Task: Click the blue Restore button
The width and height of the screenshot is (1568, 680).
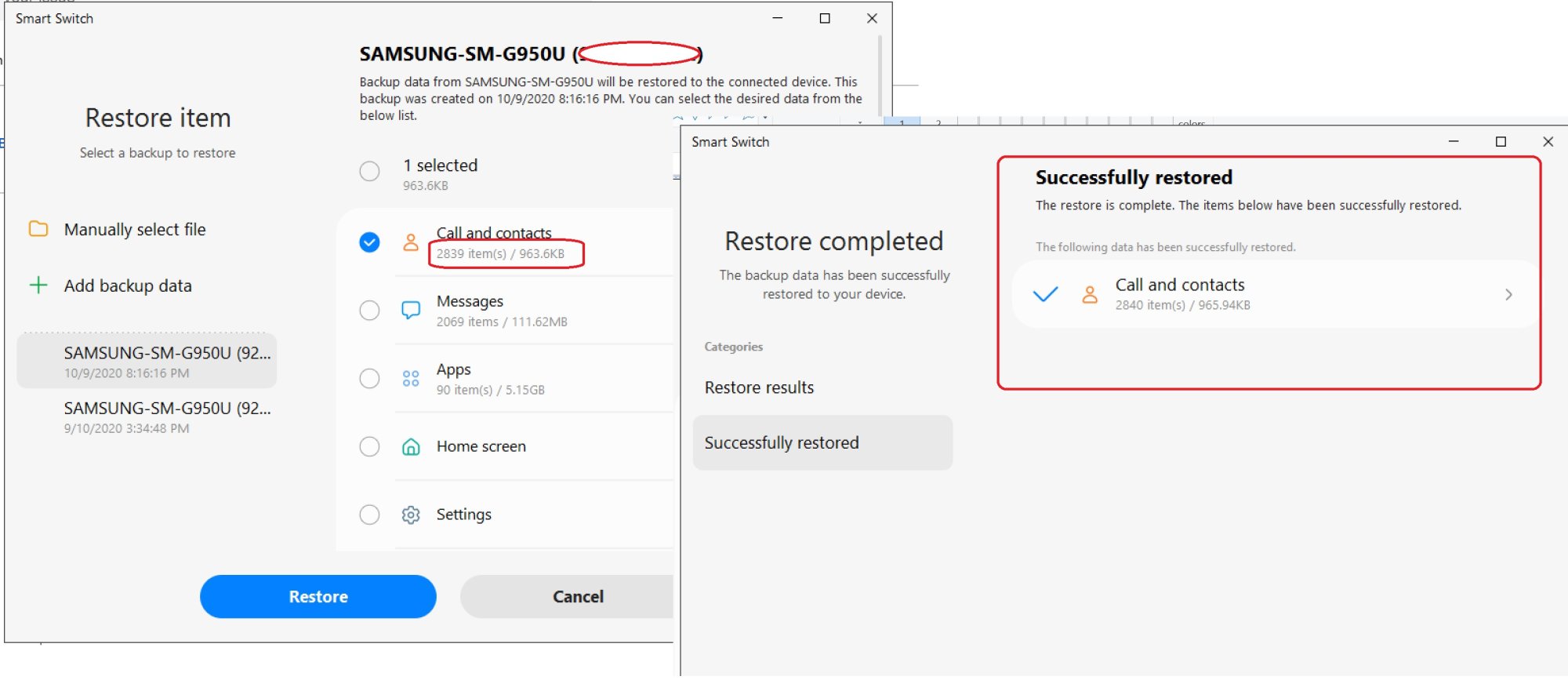Action: (x=318, y=597)
